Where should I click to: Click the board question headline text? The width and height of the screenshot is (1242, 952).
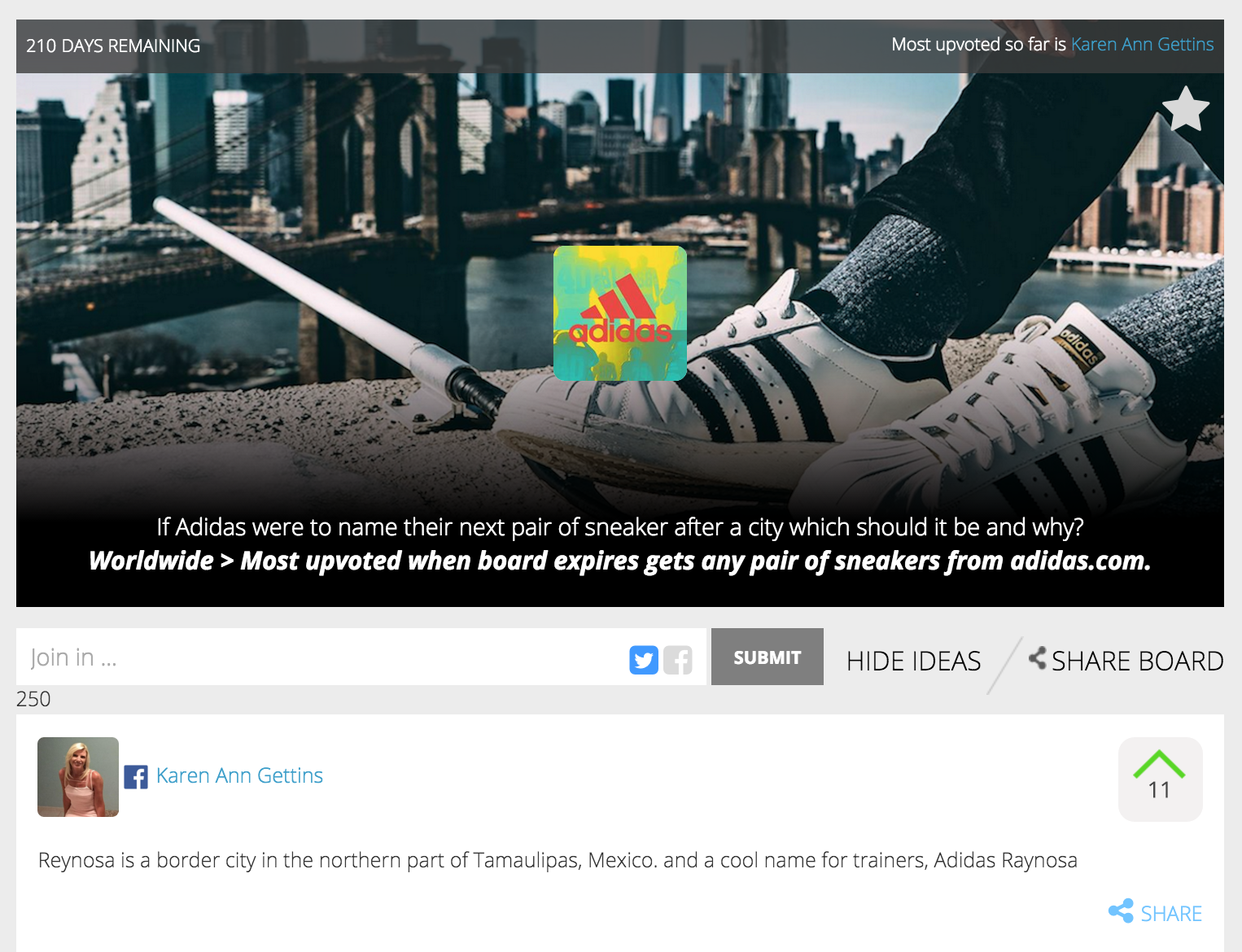coord(620,527)
